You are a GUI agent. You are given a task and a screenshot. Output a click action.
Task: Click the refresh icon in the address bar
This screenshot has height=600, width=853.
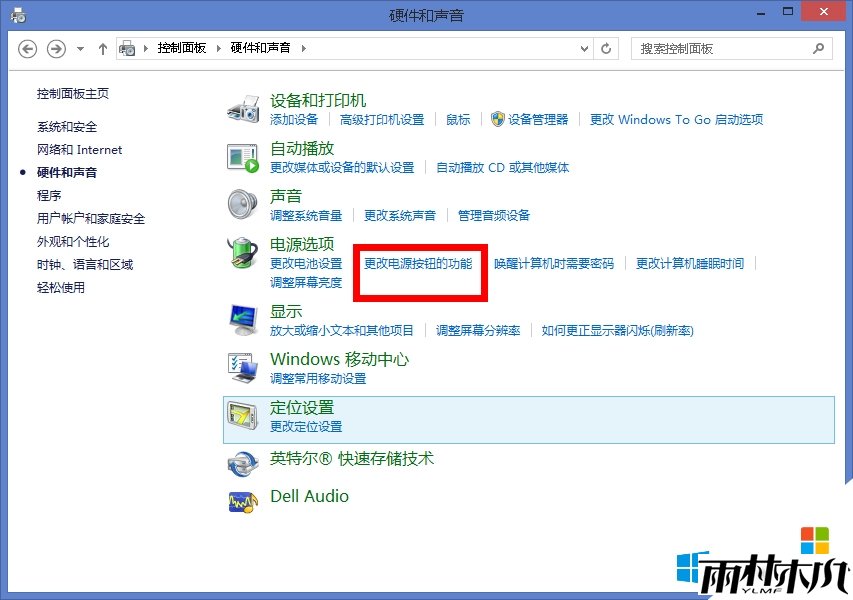tap(606, 48)
